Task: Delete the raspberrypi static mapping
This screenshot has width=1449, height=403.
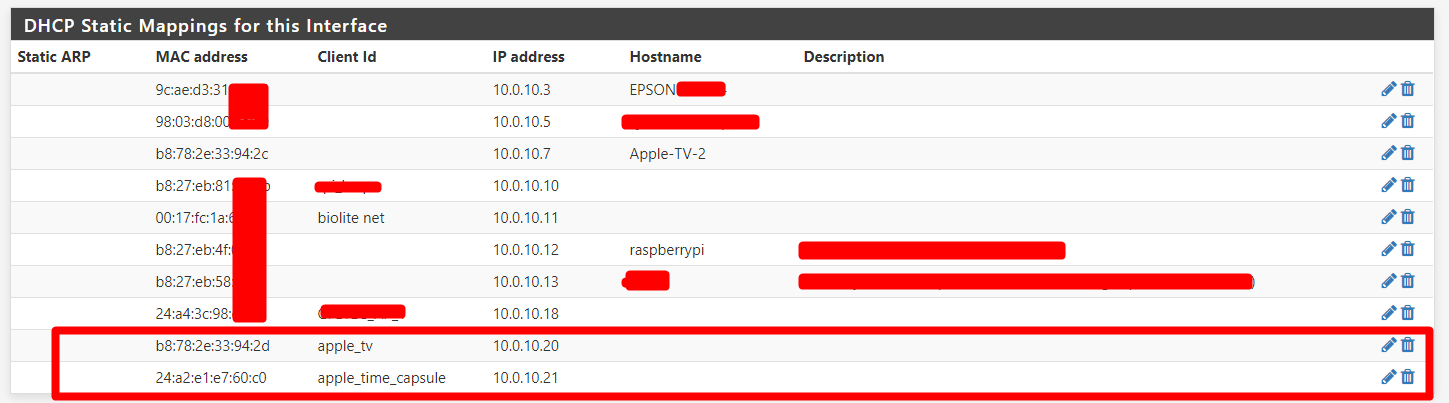Action: [1408, 249]
